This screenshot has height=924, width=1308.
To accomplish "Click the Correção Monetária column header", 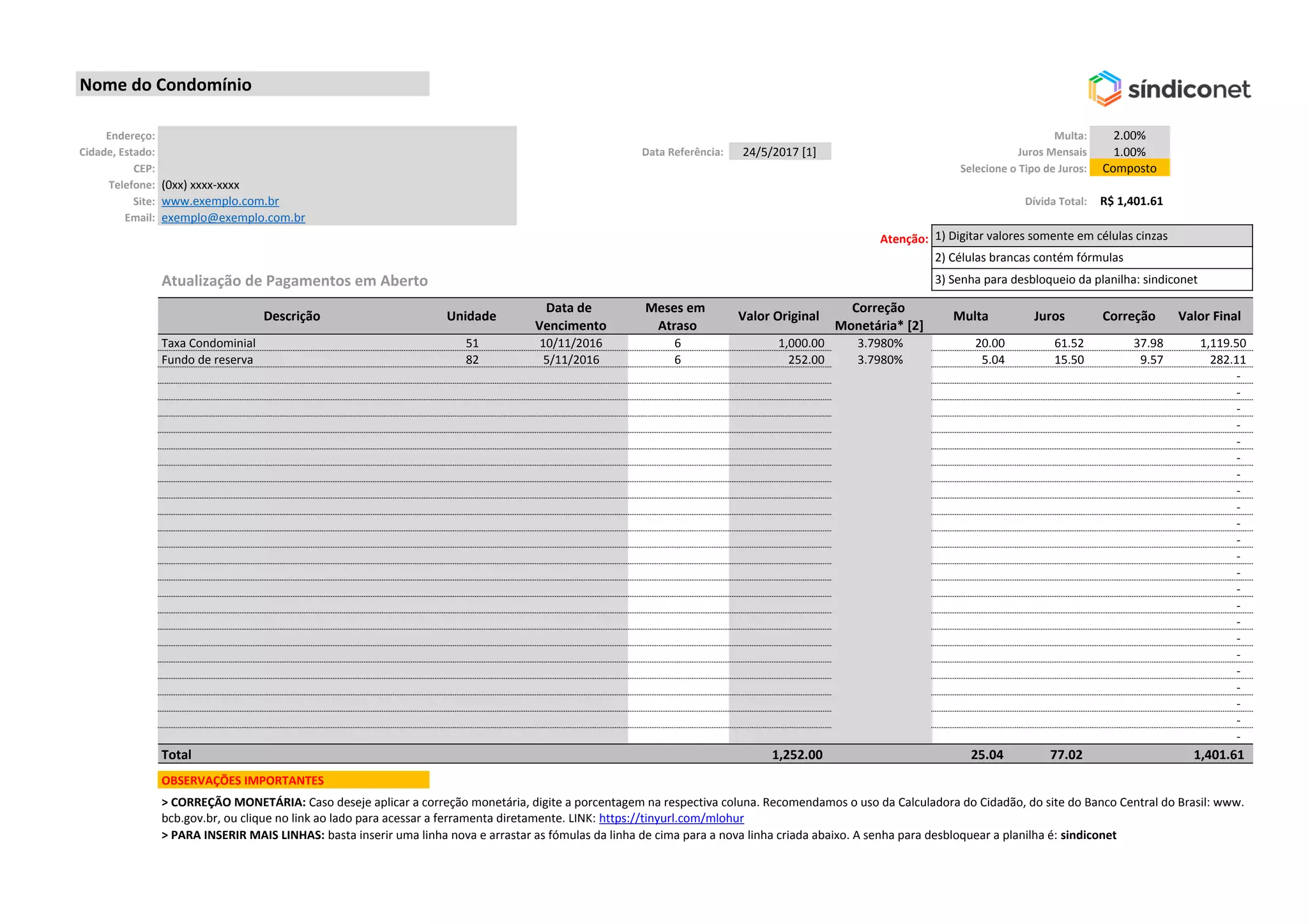I will pyautogui.click(x=879, y=316).
